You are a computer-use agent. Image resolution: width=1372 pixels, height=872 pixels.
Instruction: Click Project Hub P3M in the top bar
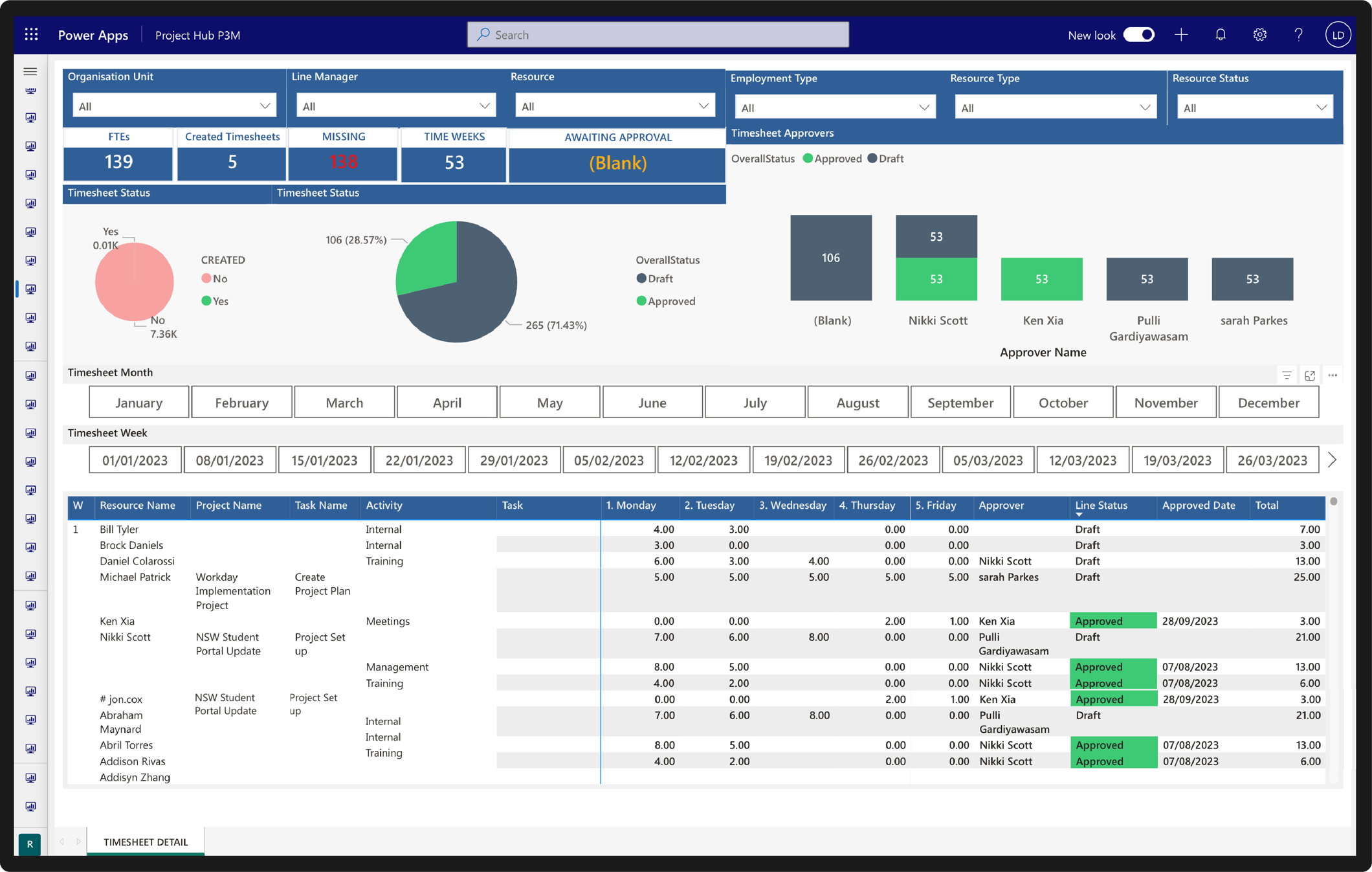point(197,35)
